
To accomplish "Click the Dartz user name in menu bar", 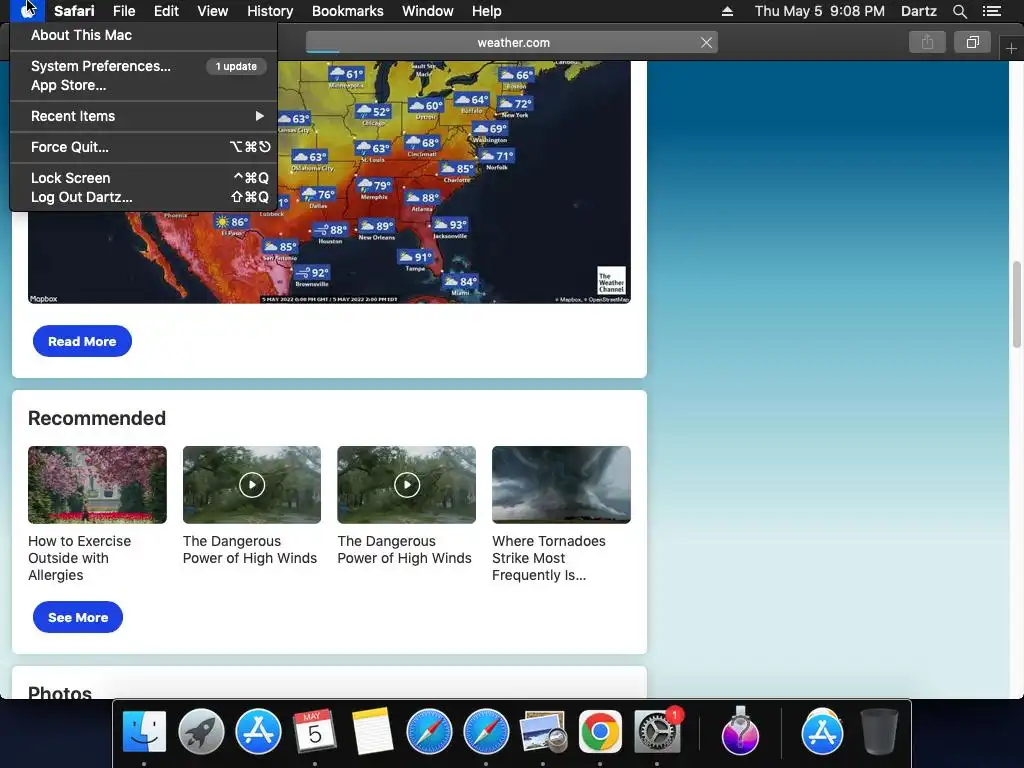I will [919, 11].
